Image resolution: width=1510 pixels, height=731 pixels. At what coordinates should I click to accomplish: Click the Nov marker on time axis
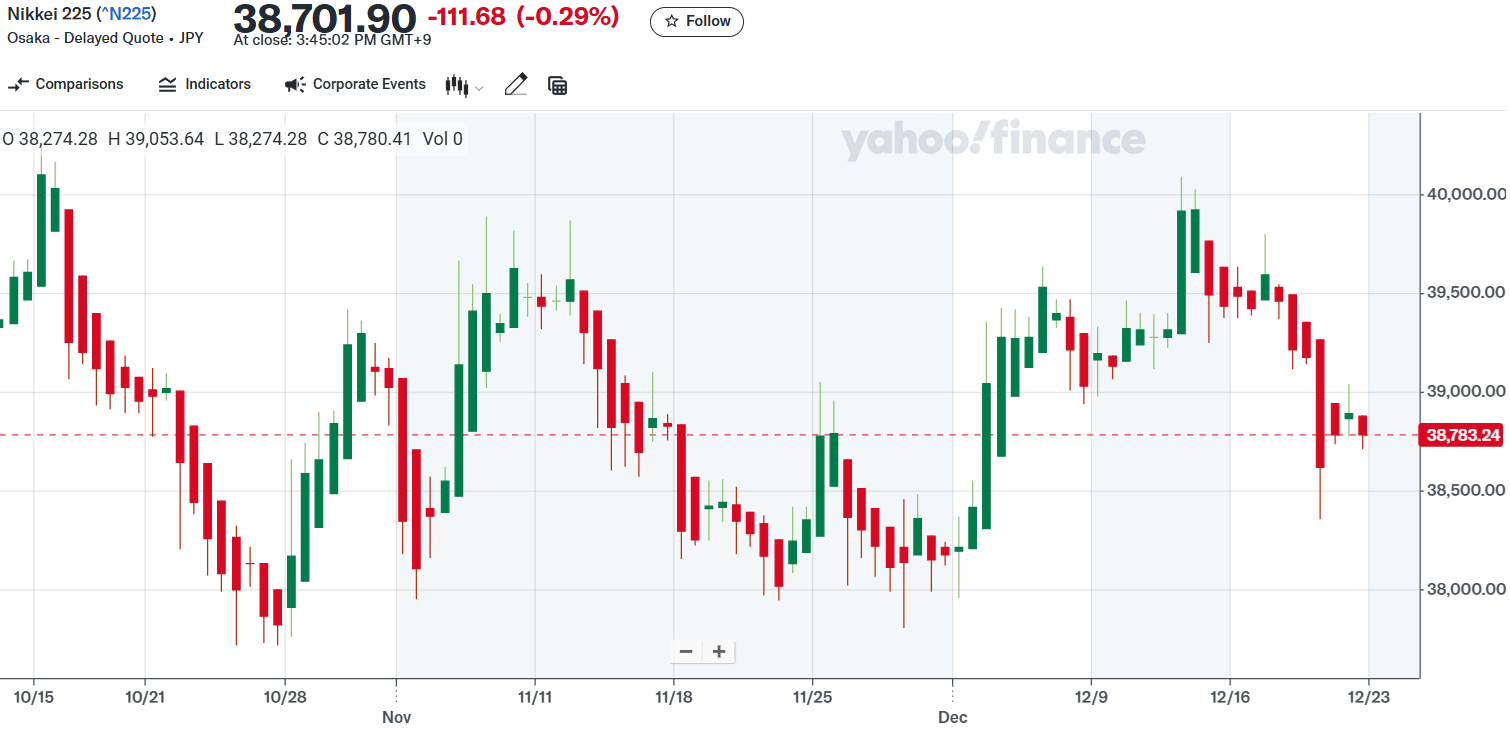pos(397,717)
